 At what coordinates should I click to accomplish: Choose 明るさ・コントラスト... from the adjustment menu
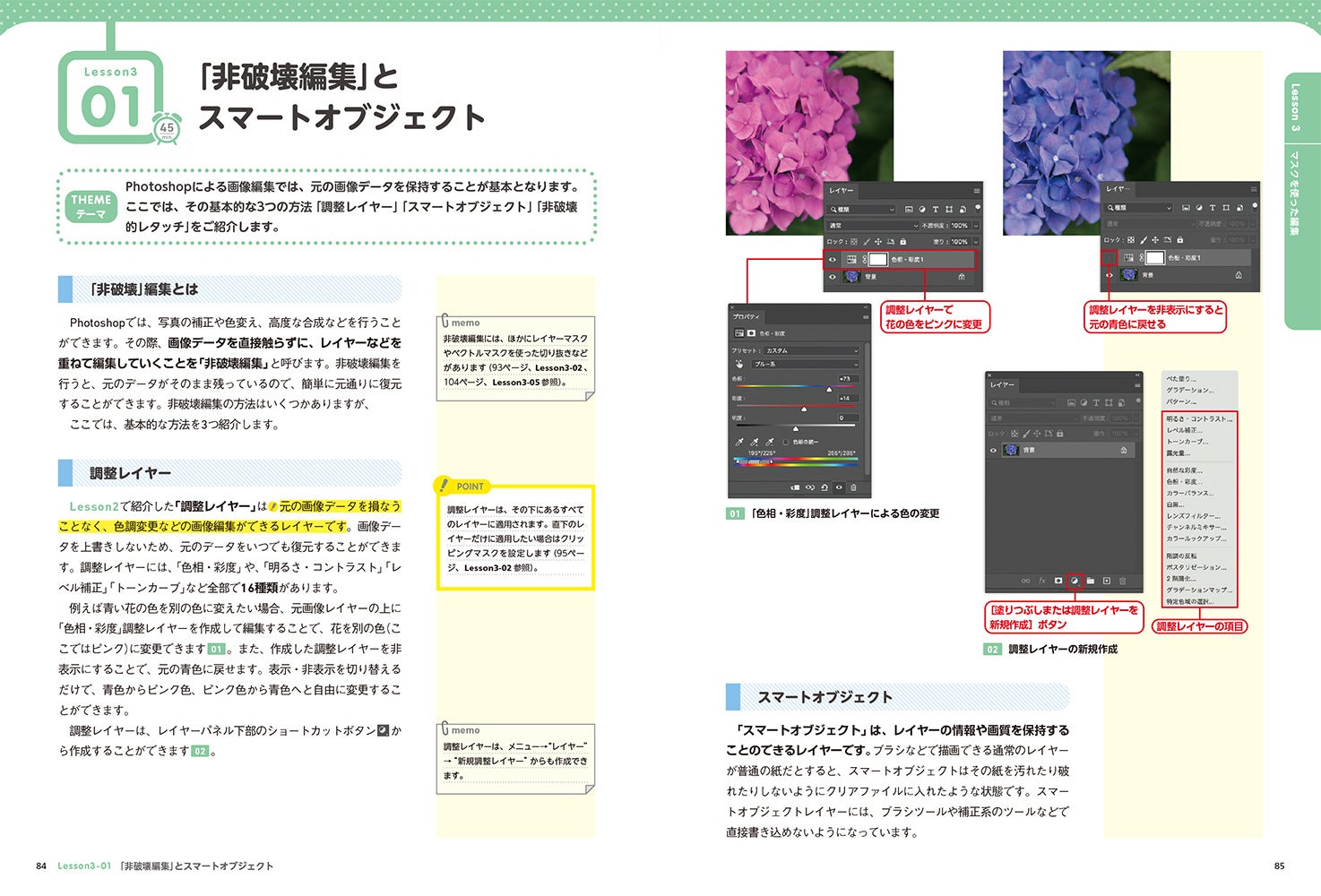[x=1199, y=418]
